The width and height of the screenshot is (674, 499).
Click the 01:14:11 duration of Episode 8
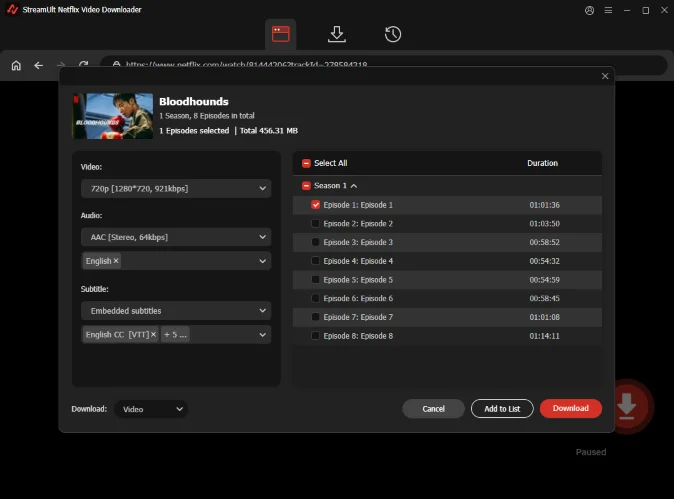point(544,336)
